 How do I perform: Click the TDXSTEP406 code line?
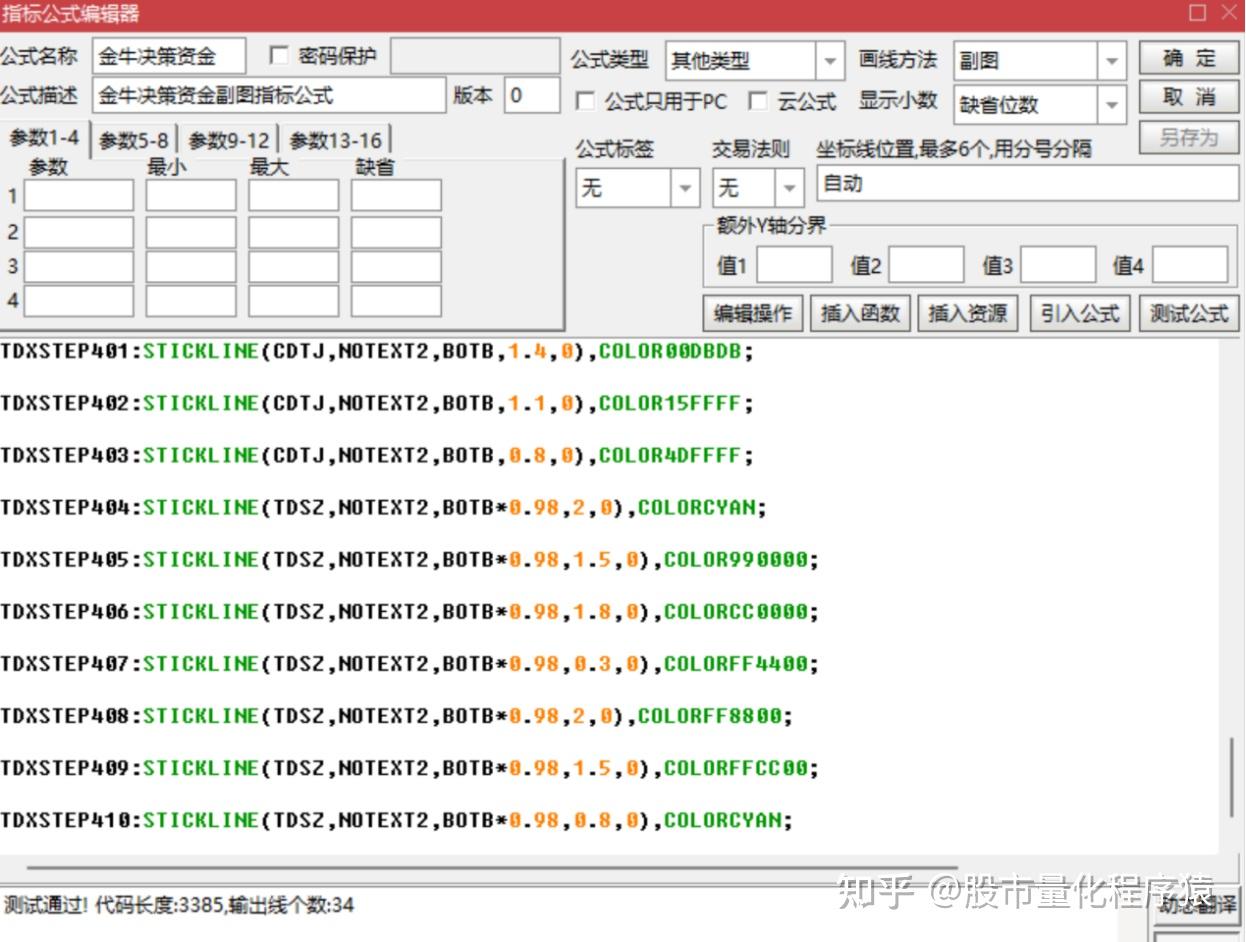pyautogui.click(x=410, y=612)
